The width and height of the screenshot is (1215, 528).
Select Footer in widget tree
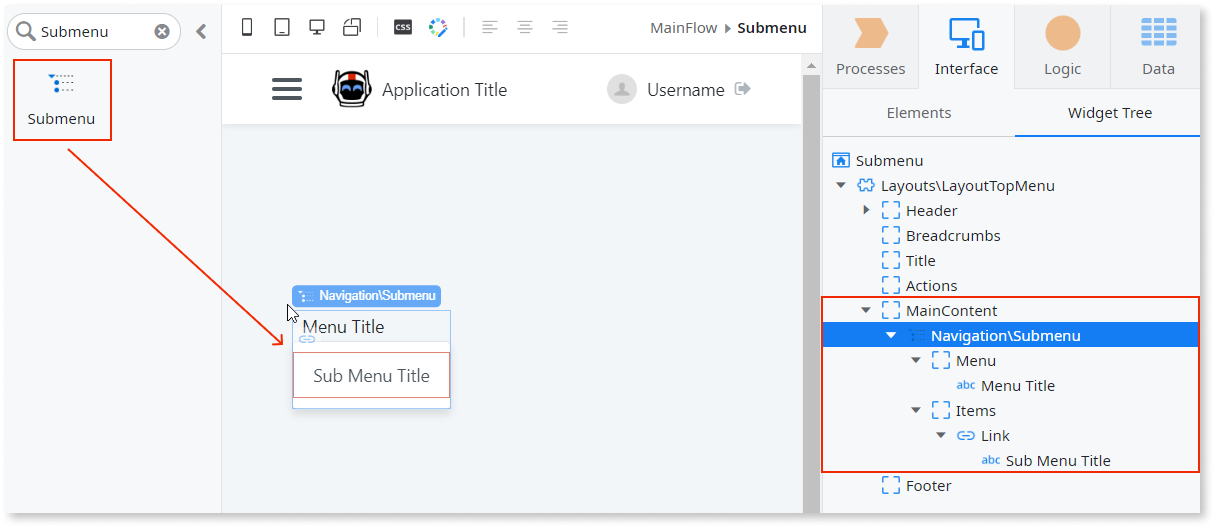(928, 486)
